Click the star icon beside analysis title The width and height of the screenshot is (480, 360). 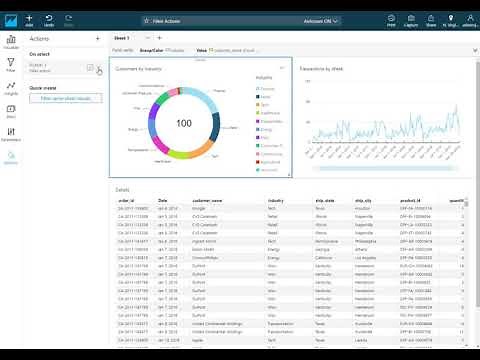146,21
